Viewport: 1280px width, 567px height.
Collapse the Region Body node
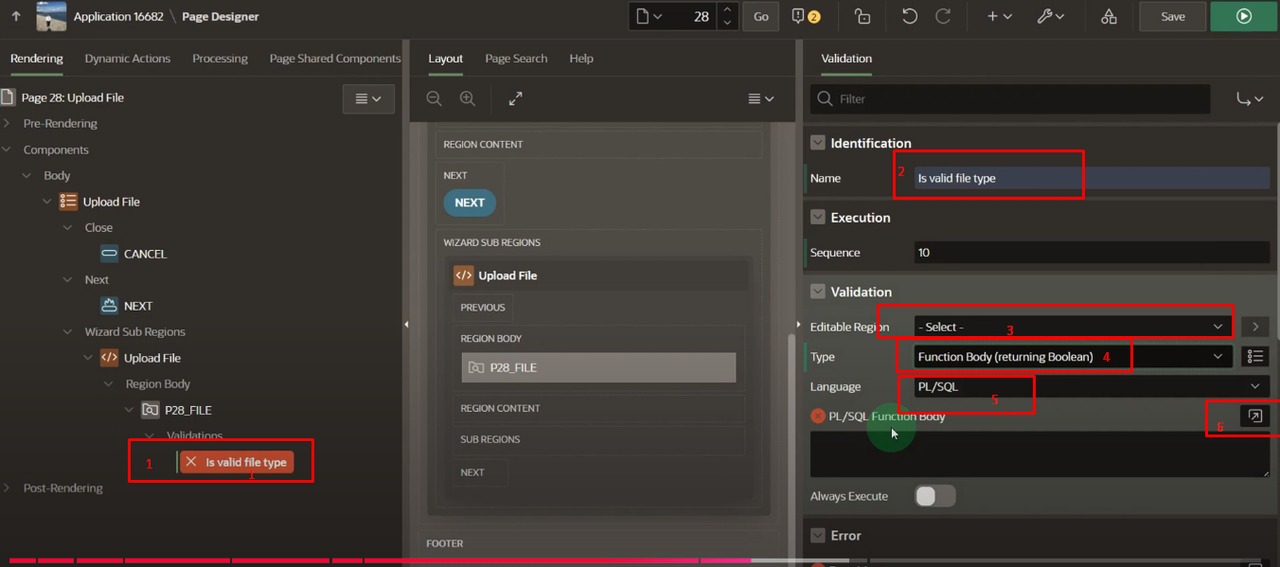[109, 384]
